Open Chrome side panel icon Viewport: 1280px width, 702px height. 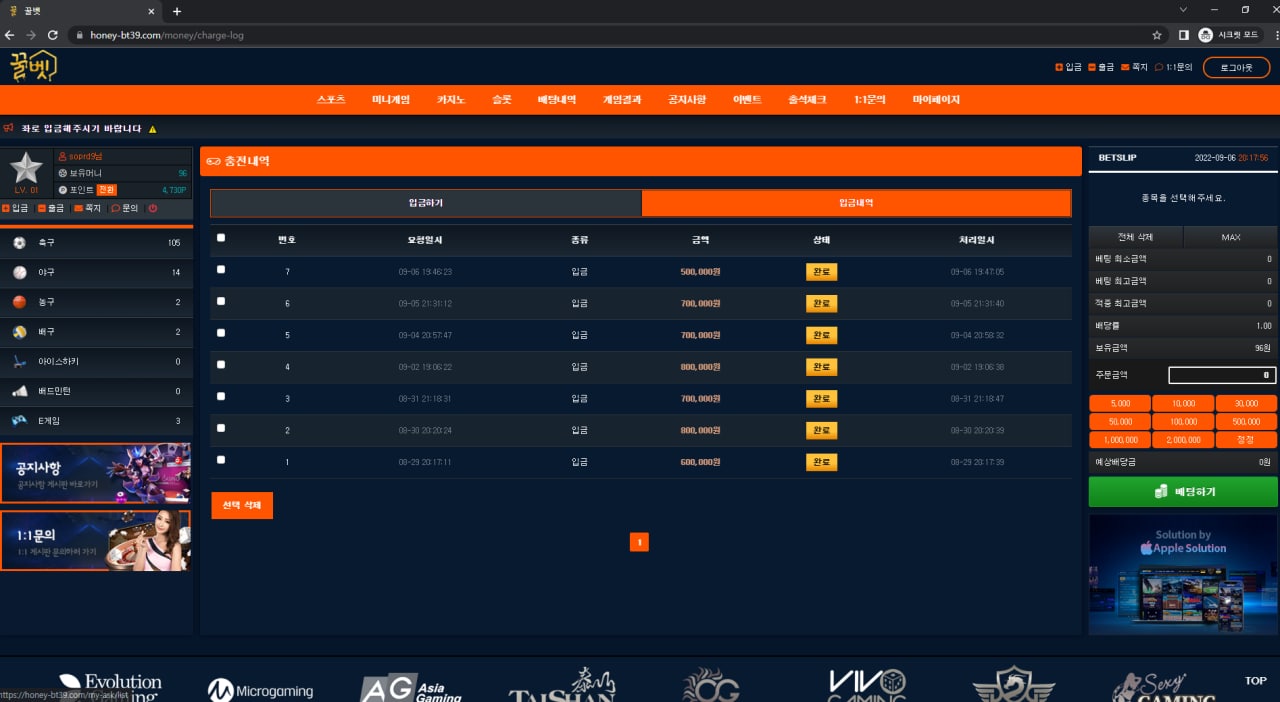coord(1183,35)
